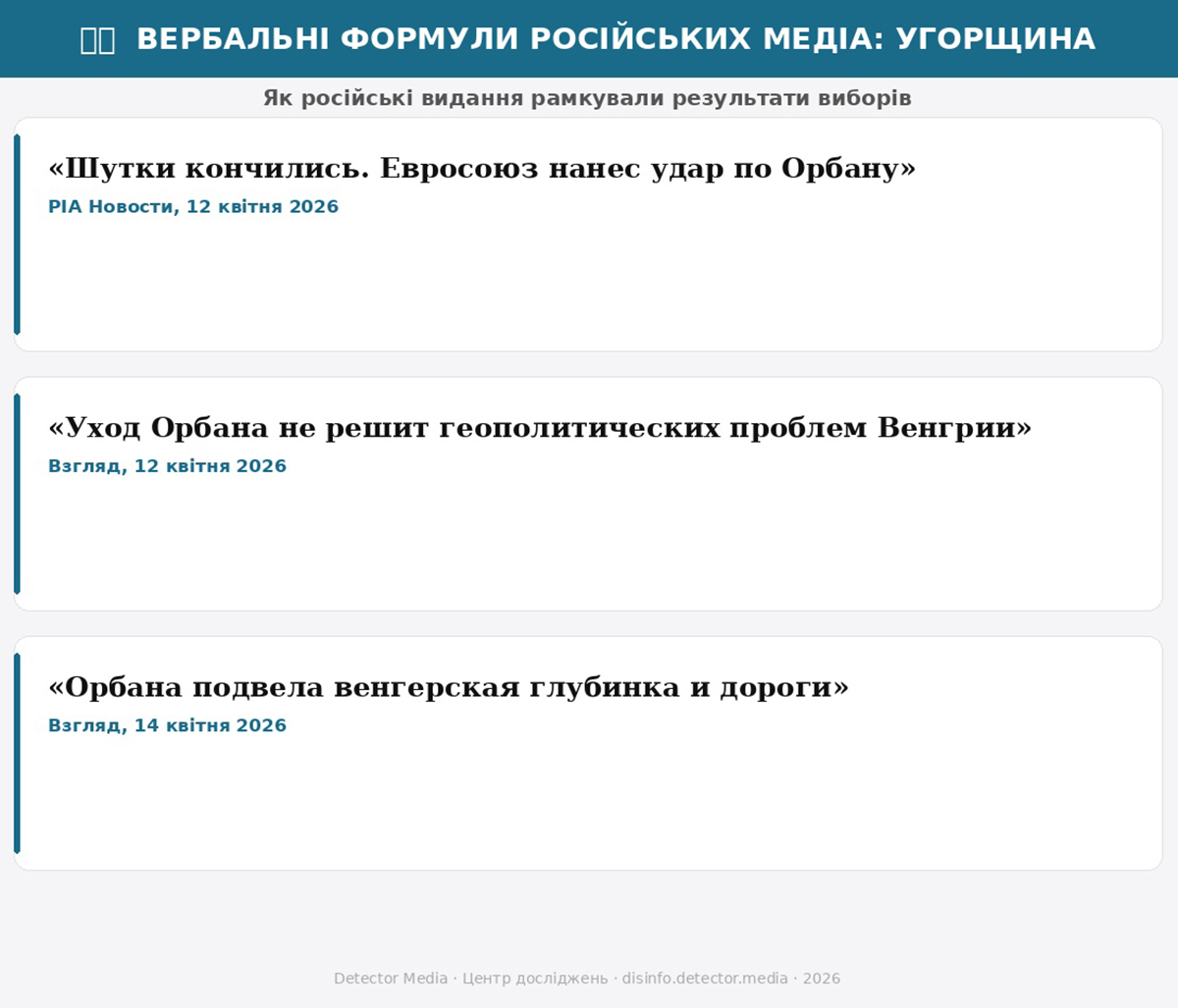Select the subtitle about рамкували результати виборів
Screen dimensions: 1178x1008
point(587,98)
